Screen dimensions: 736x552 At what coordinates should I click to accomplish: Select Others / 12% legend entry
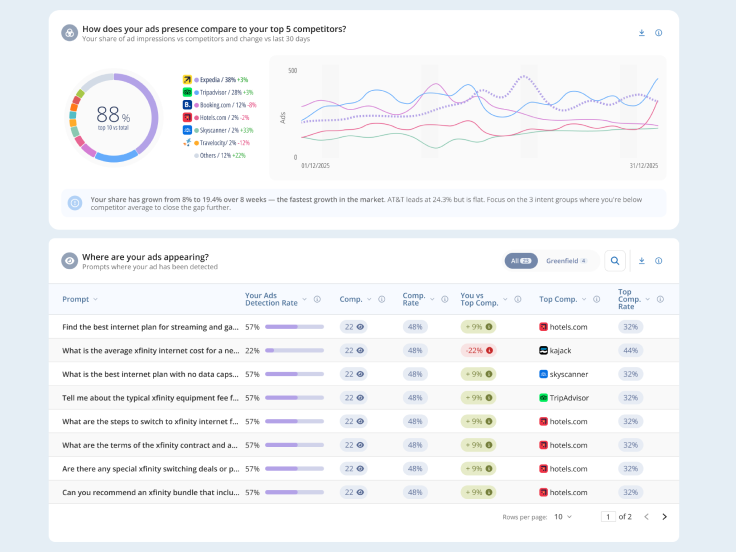tap(220, 155)
